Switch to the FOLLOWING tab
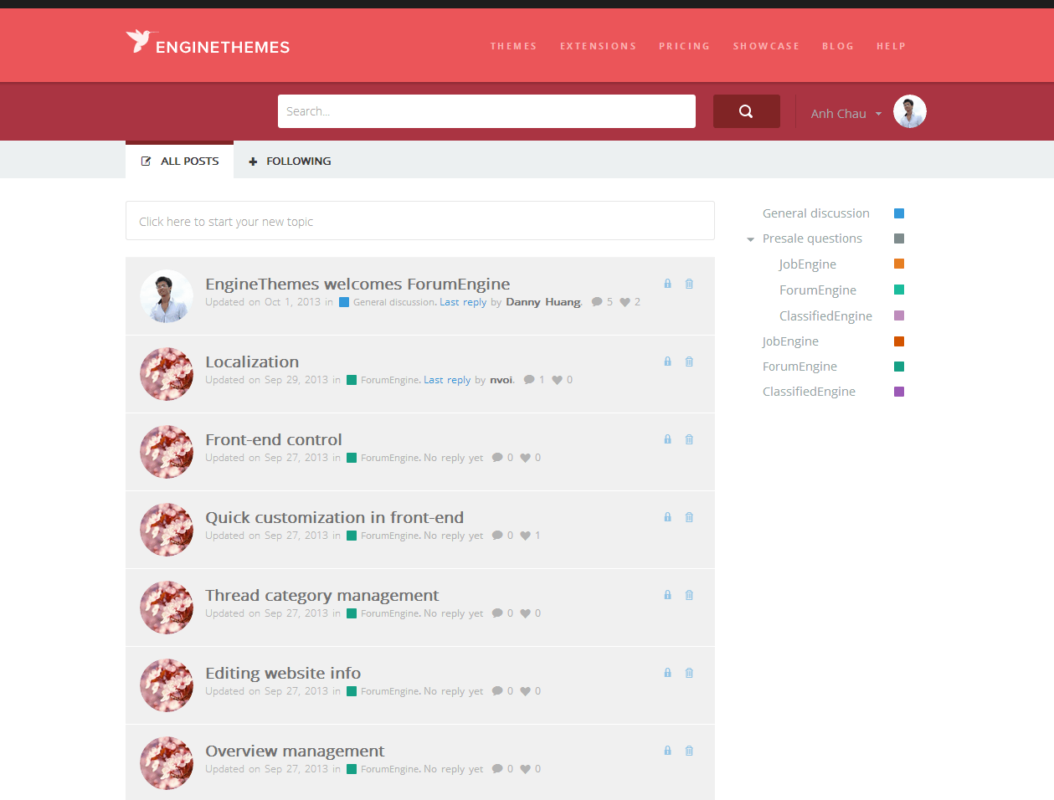The width and height of the screenshot is (1054, 800). pos(296,160)
